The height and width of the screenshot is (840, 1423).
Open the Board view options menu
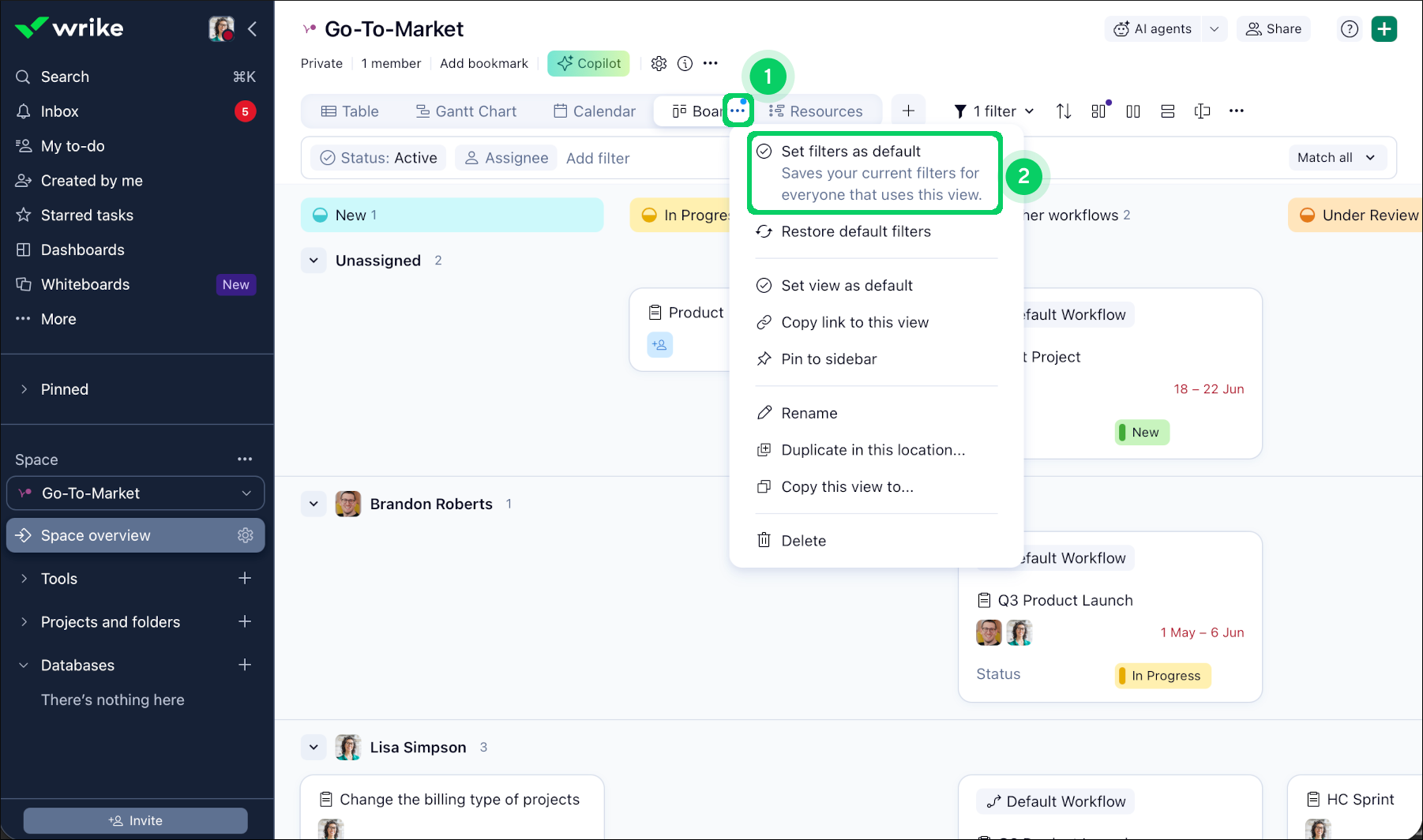click(738, 111)
